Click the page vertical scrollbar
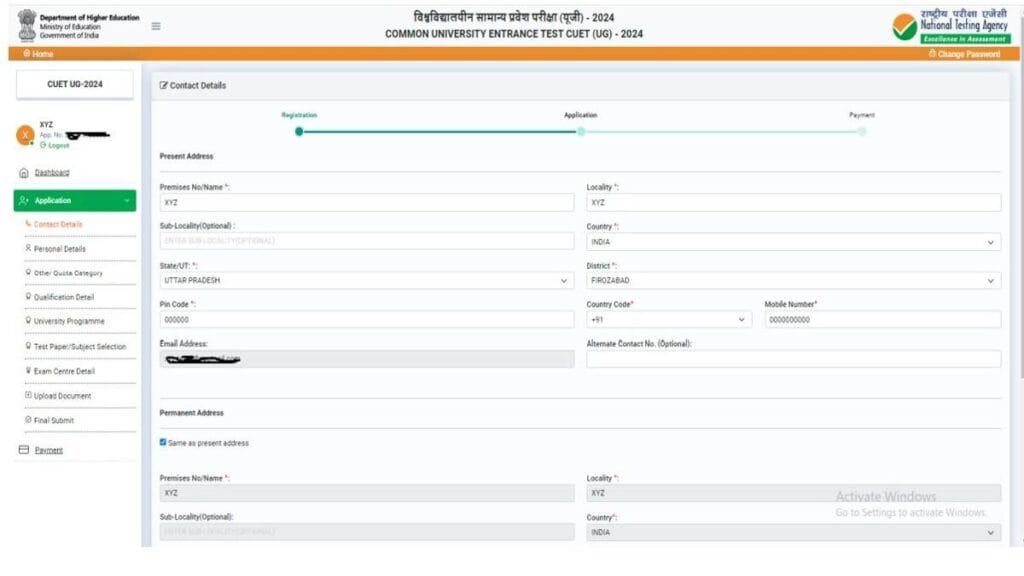1024x576 pixels. click(x=1021, y=196)
